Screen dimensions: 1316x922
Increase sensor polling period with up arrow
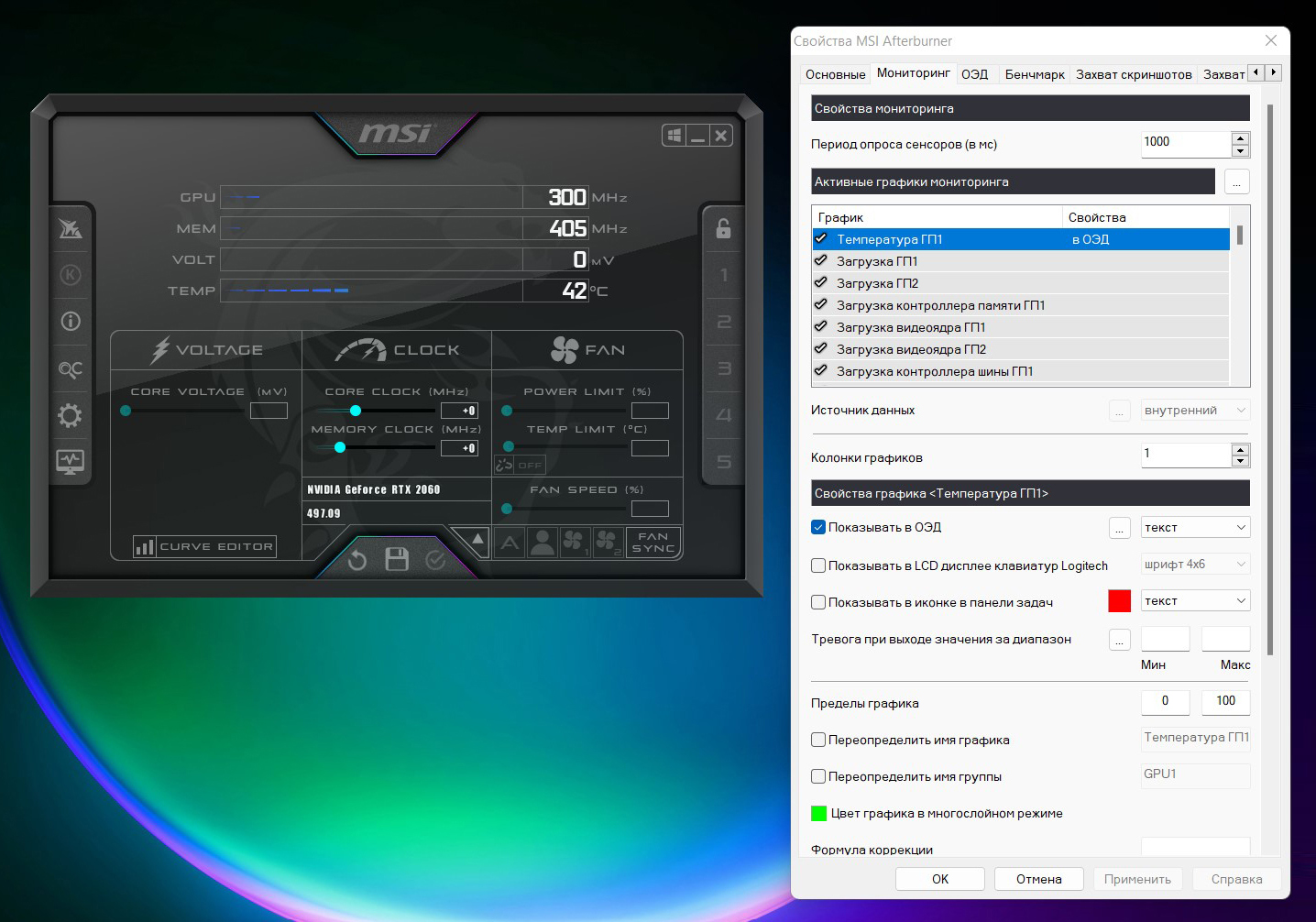tap(1241, 138)
